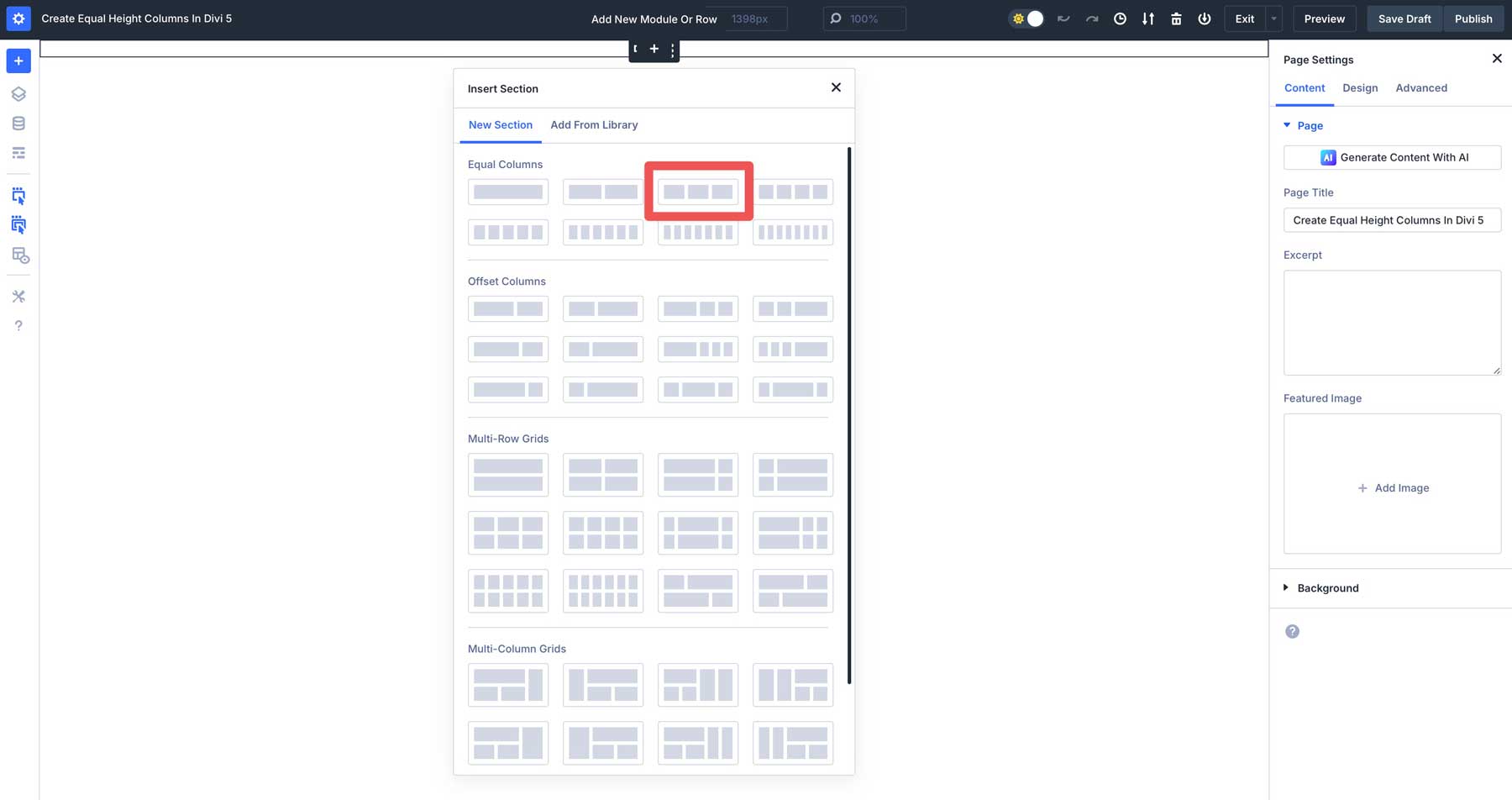The width and height of the screenshot is (1512, 800).
Task: Click Publish to publish the page
Action: coord(1473,18)
